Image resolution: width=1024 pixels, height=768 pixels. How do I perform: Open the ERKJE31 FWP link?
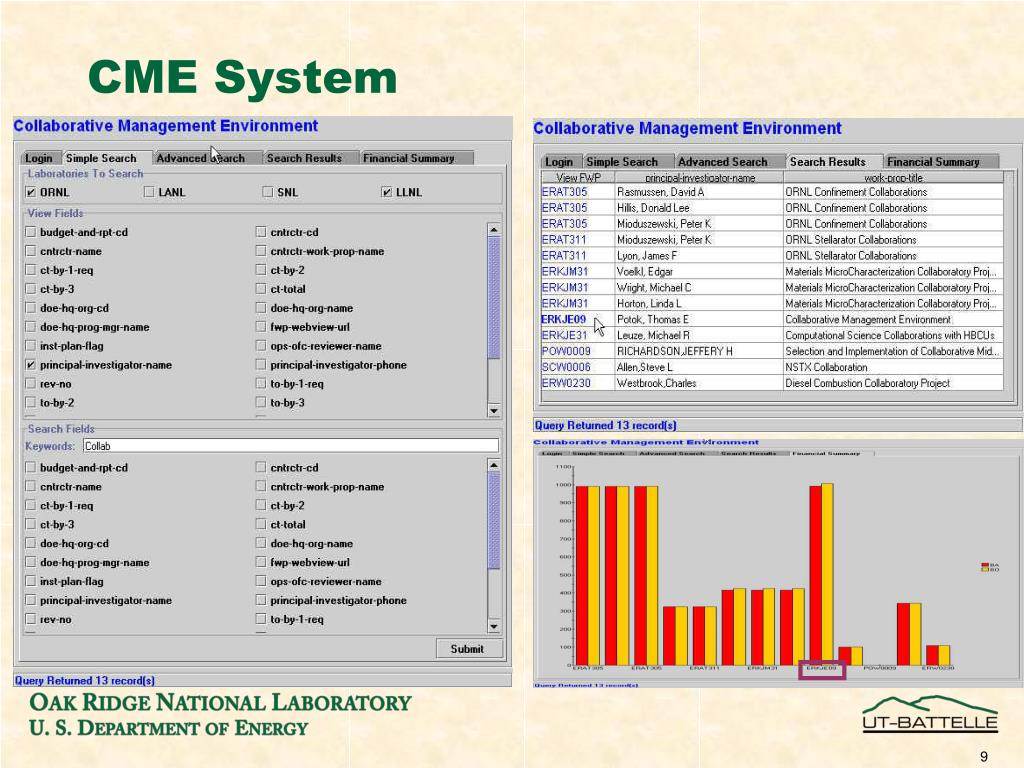tap(564, 335)
